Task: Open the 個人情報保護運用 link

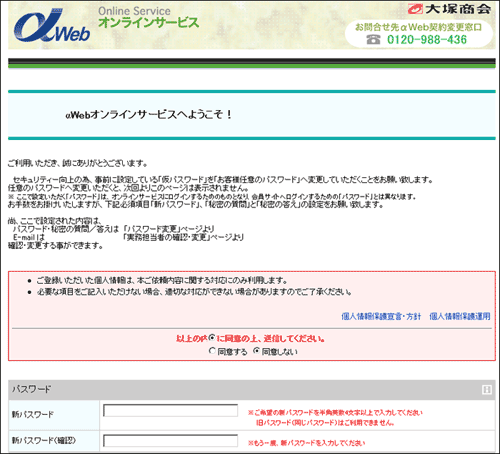Action: (x=460, y=316)
